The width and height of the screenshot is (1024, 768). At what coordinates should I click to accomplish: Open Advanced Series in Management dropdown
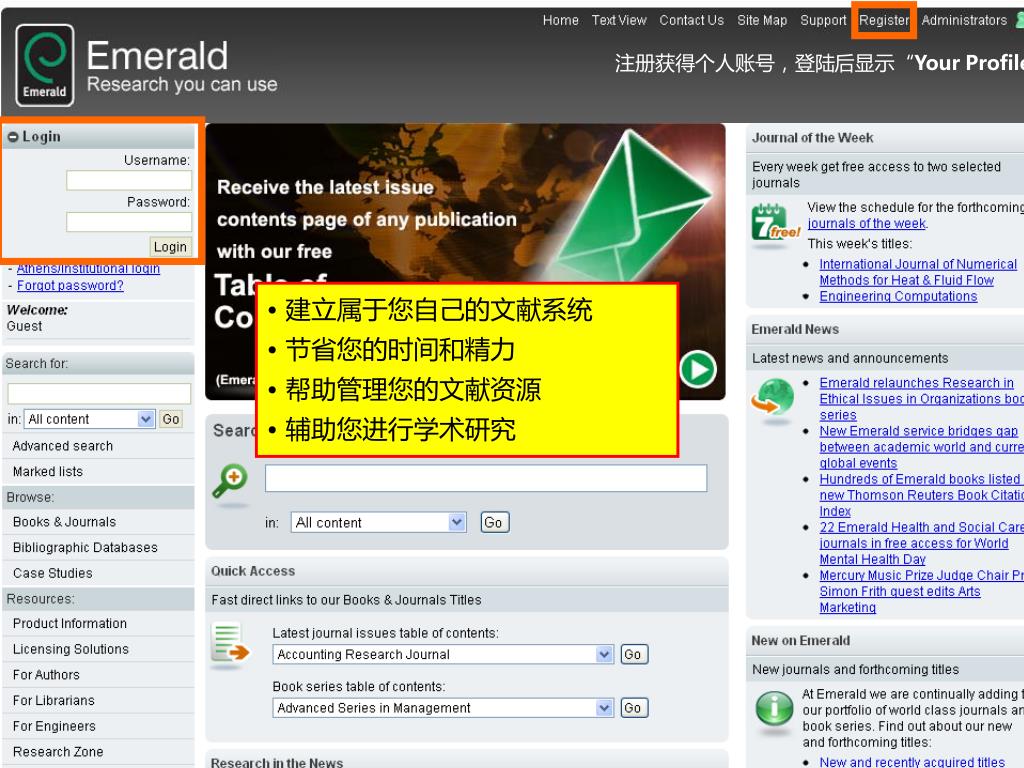click(443, 708)
